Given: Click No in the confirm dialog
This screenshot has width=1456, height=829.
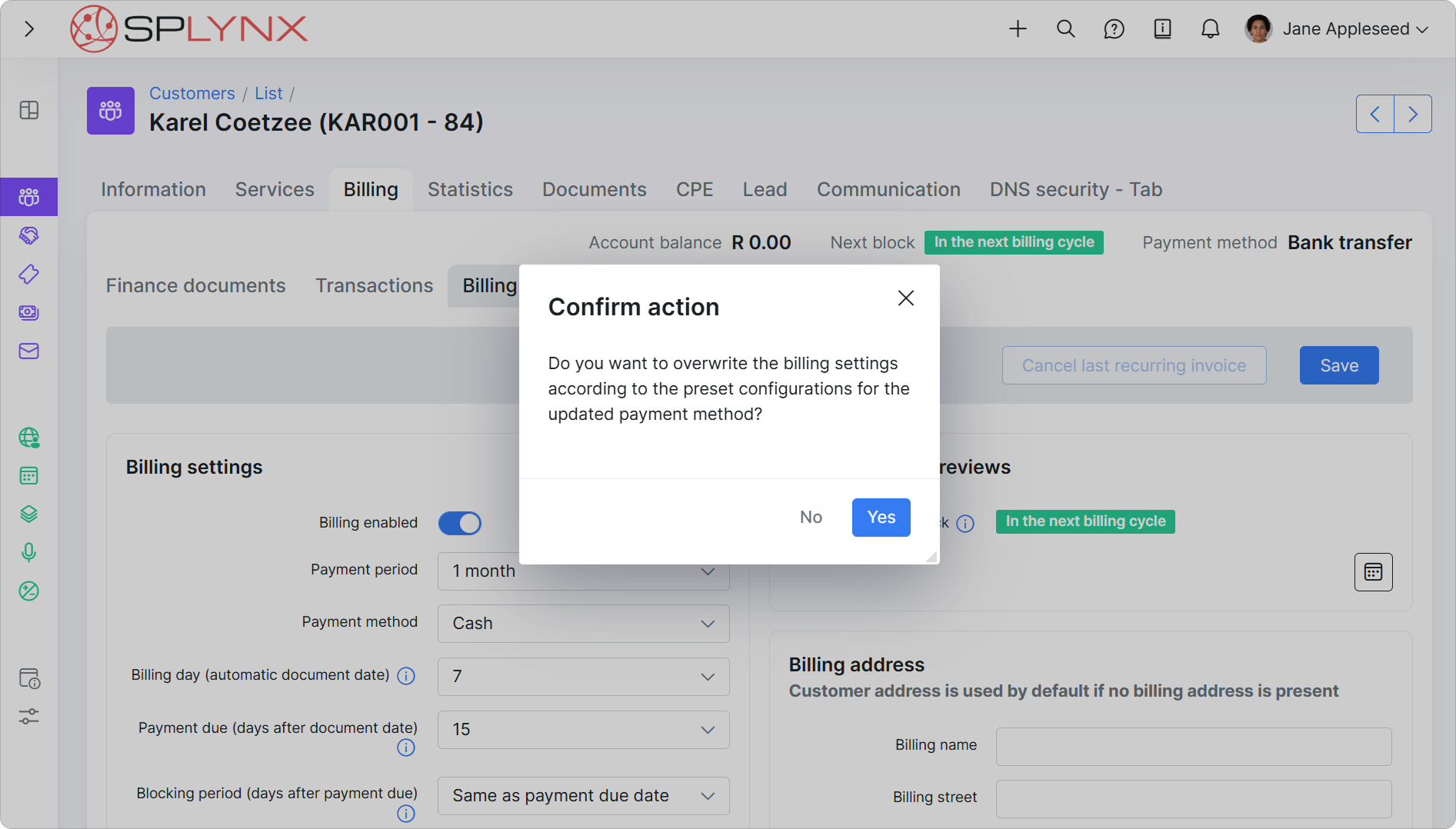Looking at the screenshot, I should pos(811,518).
